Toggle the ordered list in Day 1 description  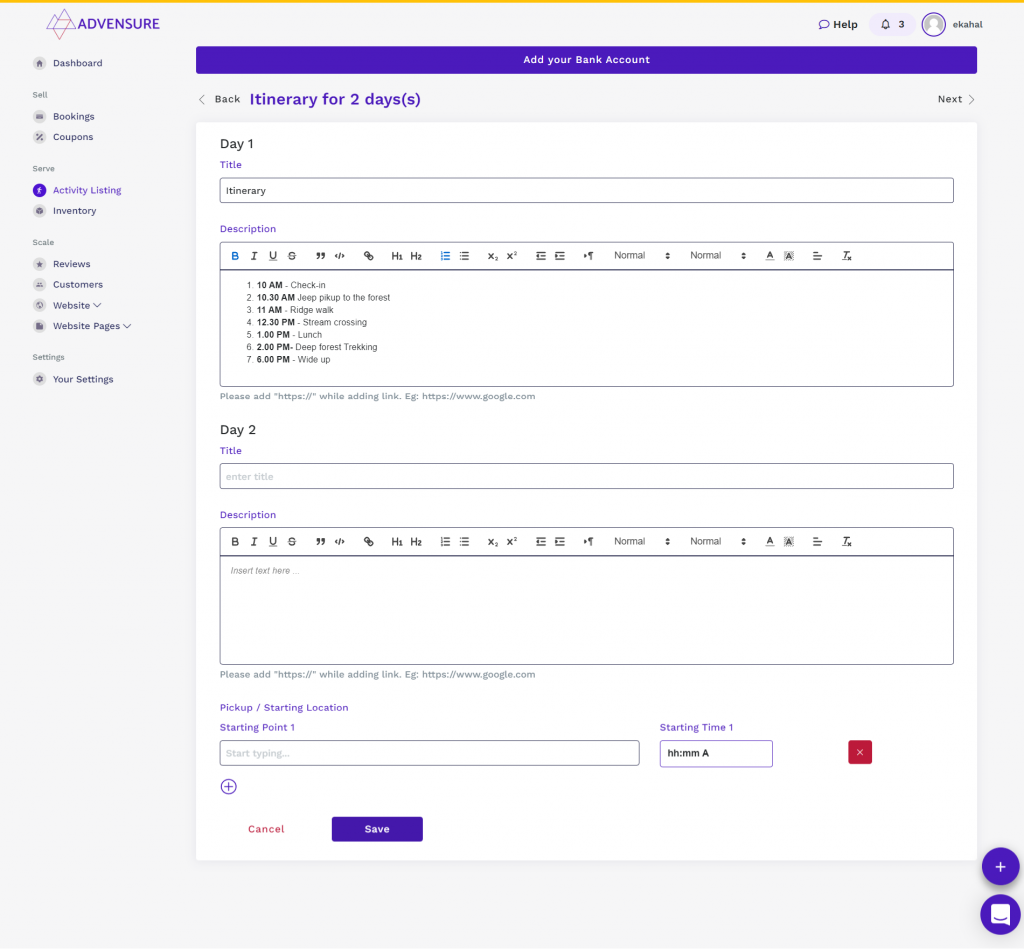(x=445, y=255)
